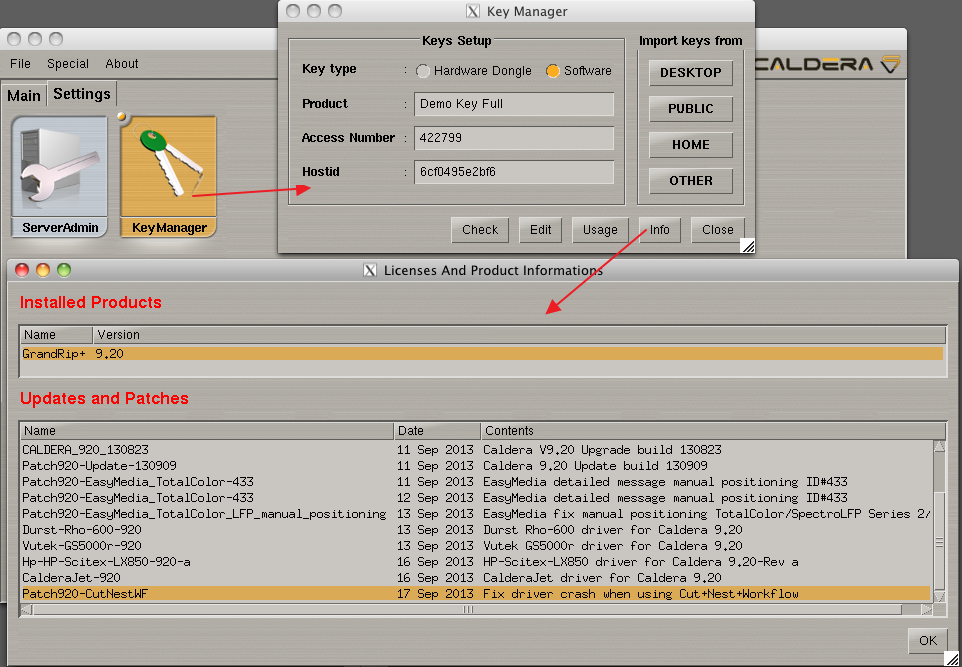Sort patches by the Date column header
The width and height of the screenshot is (962, 667).
point(436,431)
